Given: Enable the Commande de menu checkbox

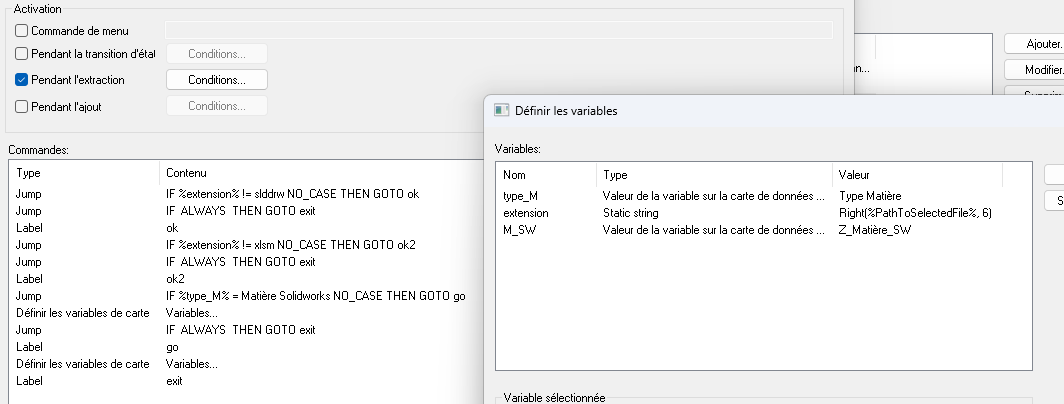Looking at the screenshot, I should 22,31.
